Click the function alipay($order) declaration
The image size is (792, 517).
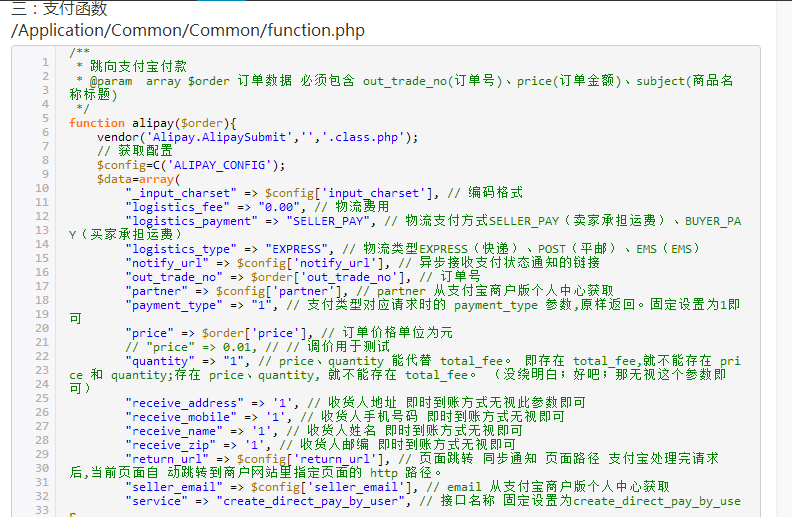point(152,123)
